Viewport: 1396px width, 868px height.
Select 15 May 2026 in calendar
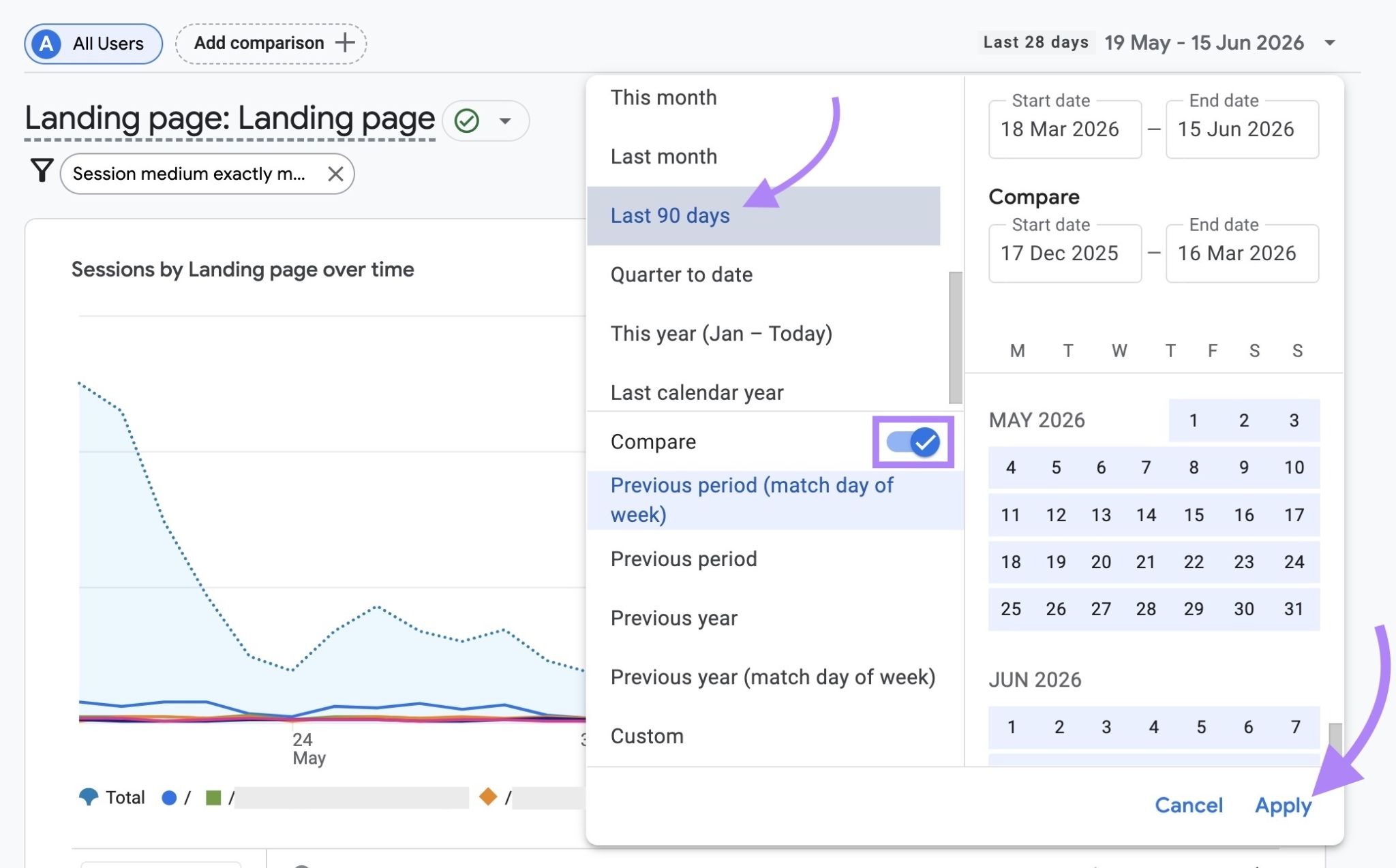pyautogui.click(x=1194, y=515)
